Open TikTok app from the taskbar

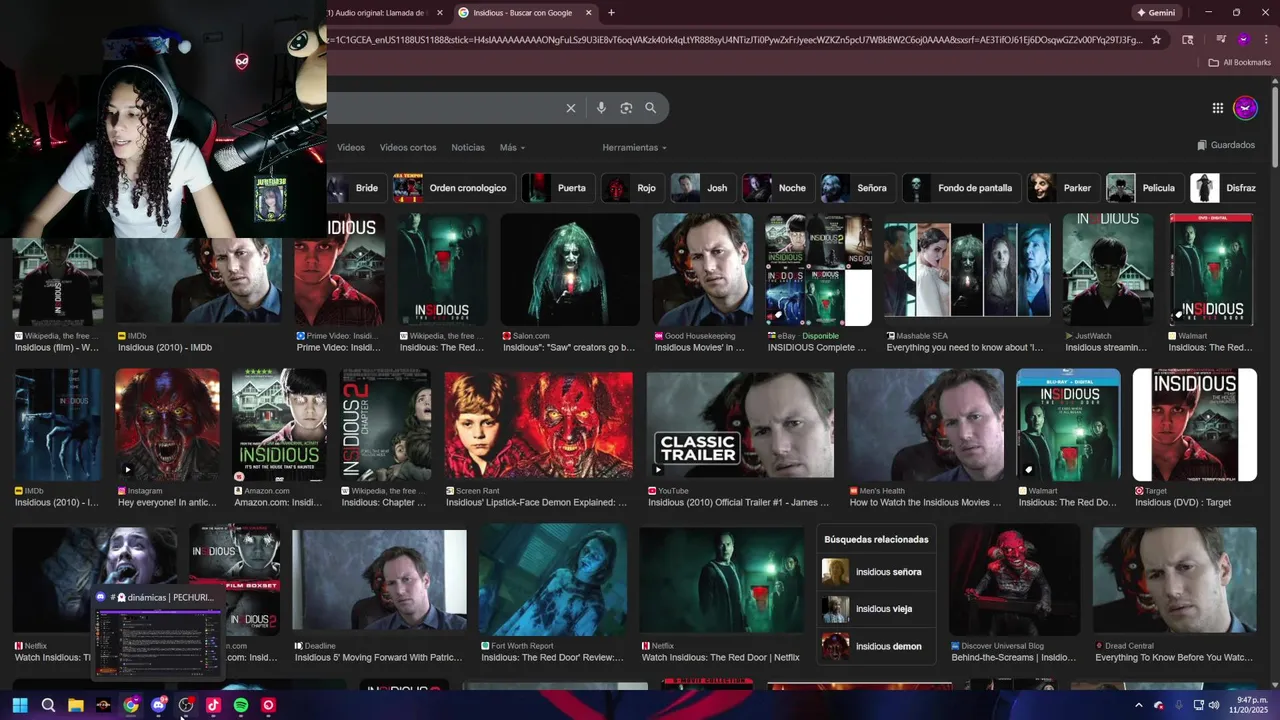pos(213,705)
